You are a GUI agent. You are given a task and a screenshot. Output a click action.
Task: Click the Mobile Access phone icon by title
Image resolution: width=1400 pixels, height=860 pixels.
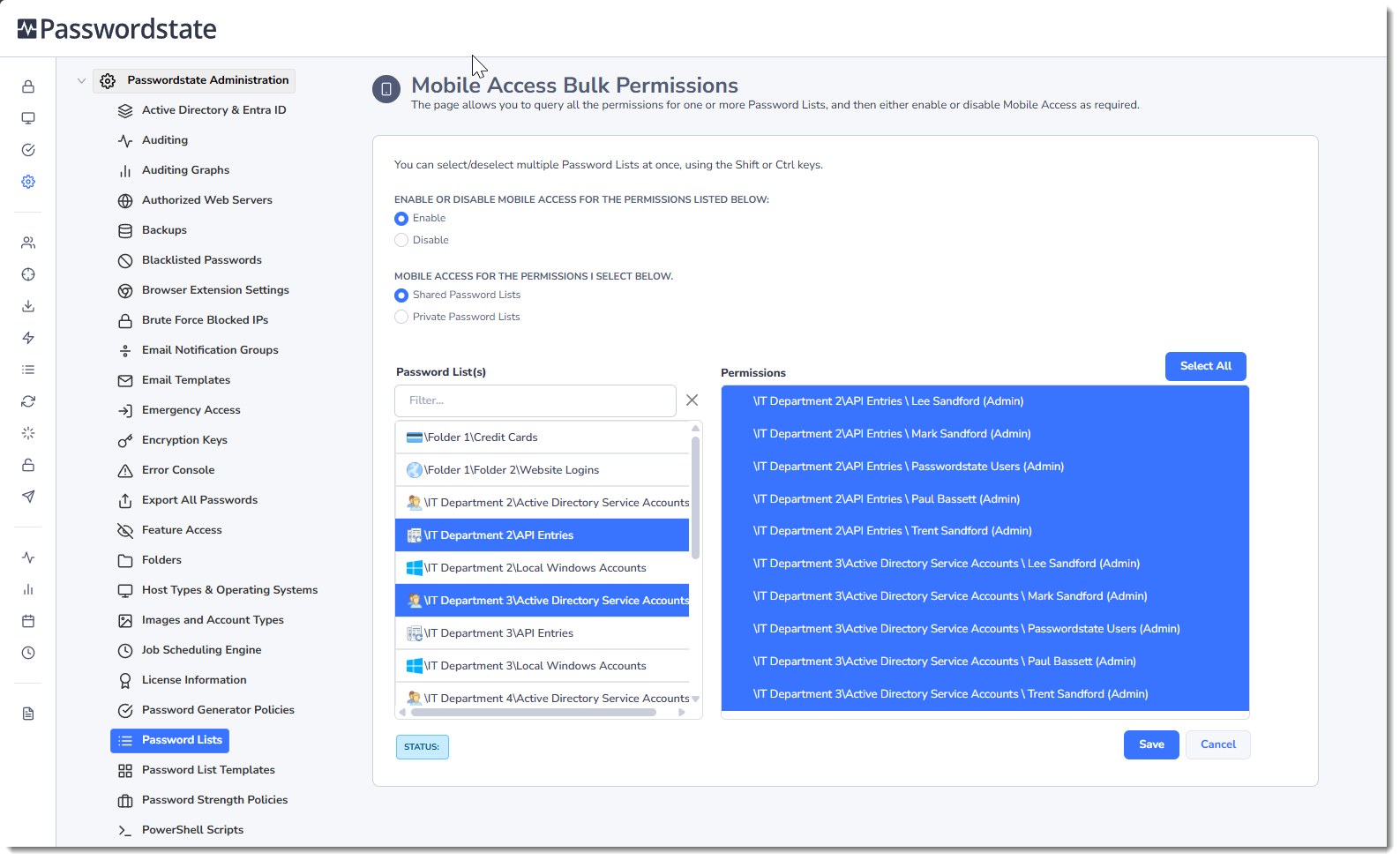[x=386, y=89]
